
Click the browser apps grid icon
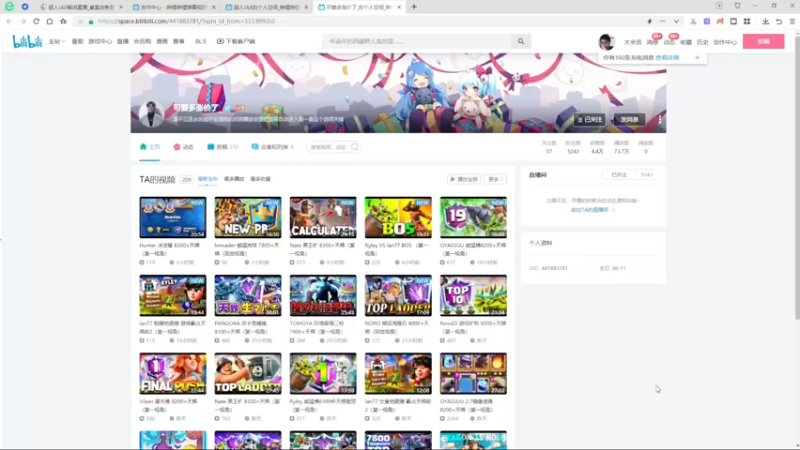tap(747, 21)
